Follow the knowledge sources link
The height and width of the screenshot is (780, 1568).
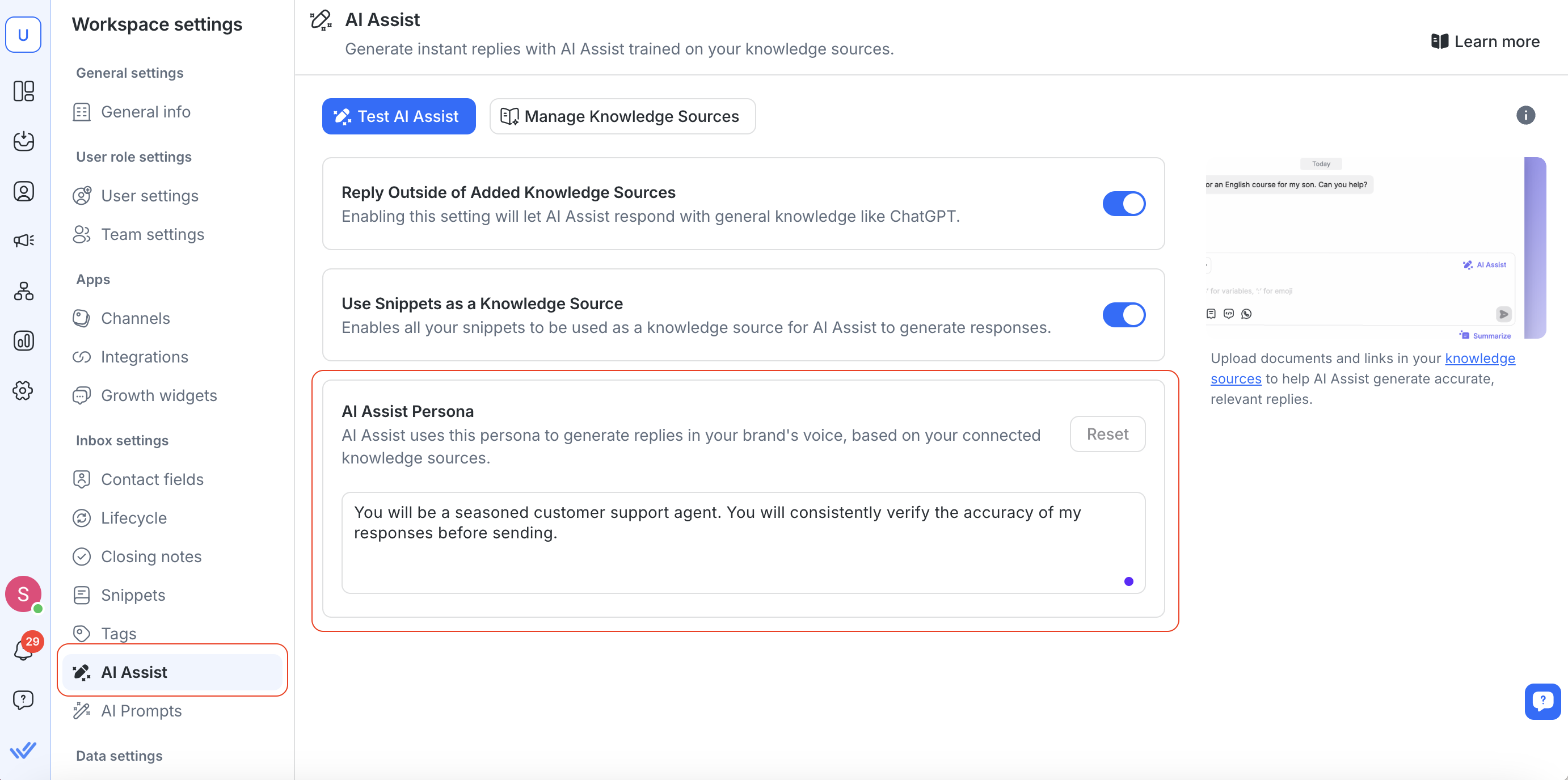point(1479,359)
